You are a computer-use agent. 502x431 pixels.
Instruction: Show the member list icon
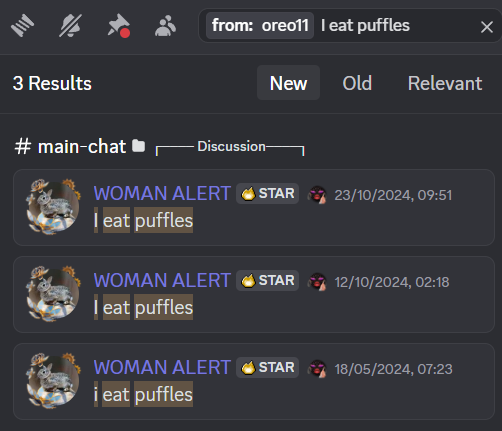coord(165,26)
